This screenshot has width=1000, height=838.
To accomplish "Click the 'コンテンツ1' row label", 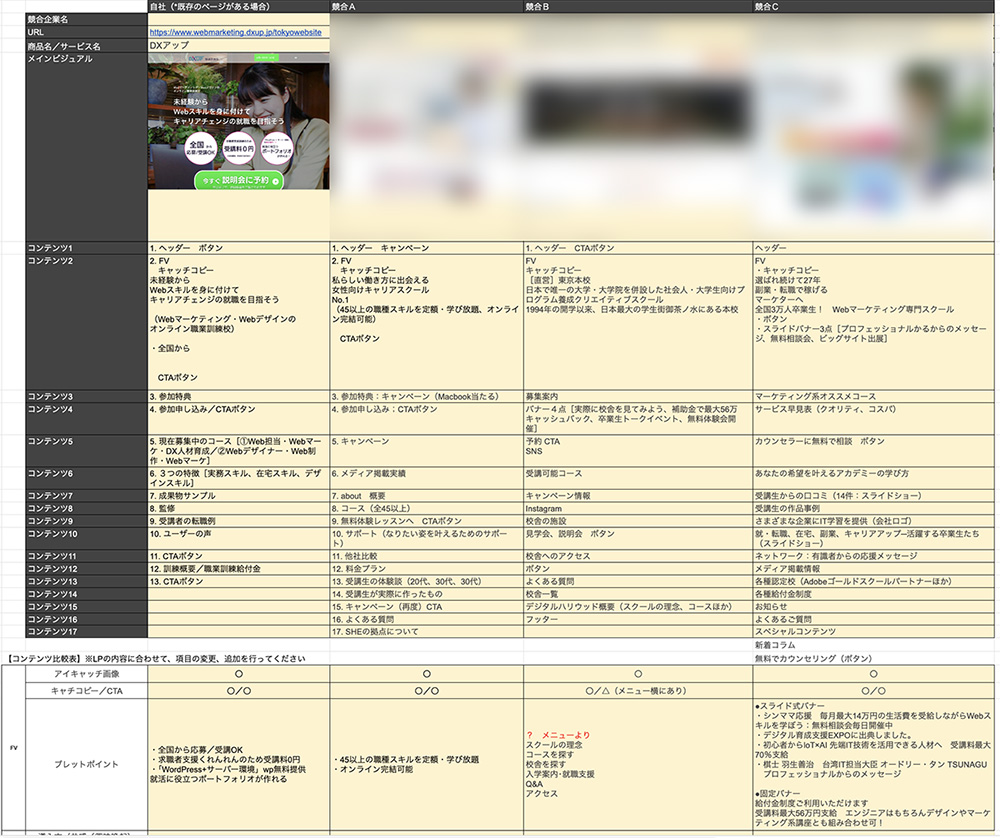I will [x=87, y=248].
